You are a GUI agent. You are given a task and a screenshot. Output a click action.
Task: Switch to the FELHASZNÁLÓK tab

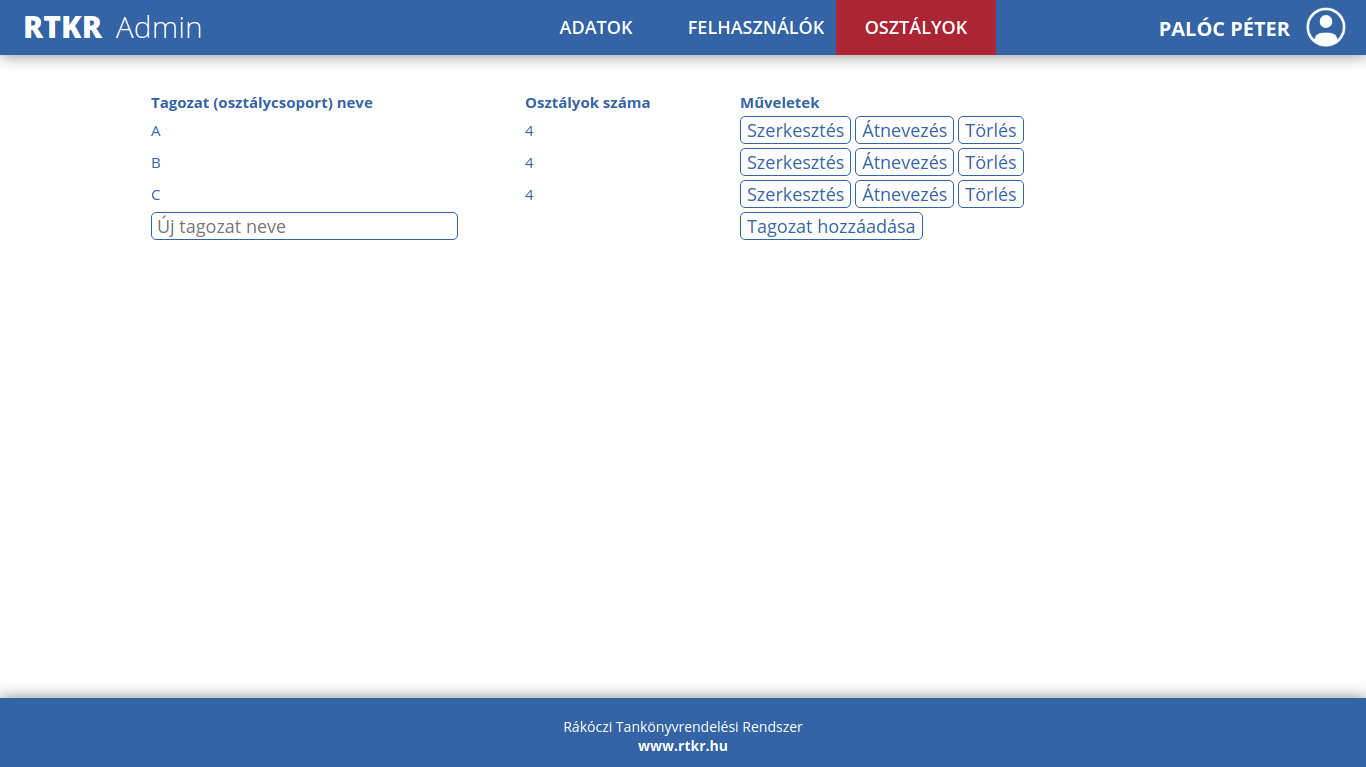756,27
